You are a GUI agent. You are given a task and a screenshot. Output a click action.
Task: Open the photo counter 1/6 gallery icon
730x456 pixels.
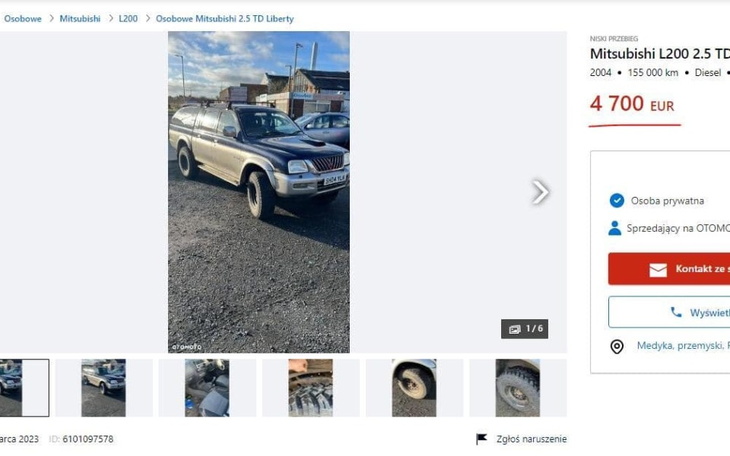point(514,329)
